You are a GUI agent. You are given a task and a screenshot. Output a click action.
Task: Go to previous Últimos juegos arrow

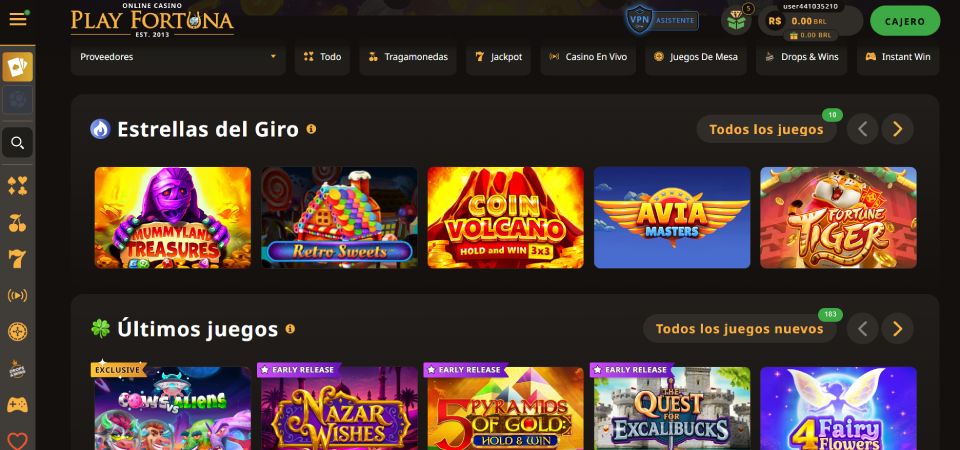point(863,329)
